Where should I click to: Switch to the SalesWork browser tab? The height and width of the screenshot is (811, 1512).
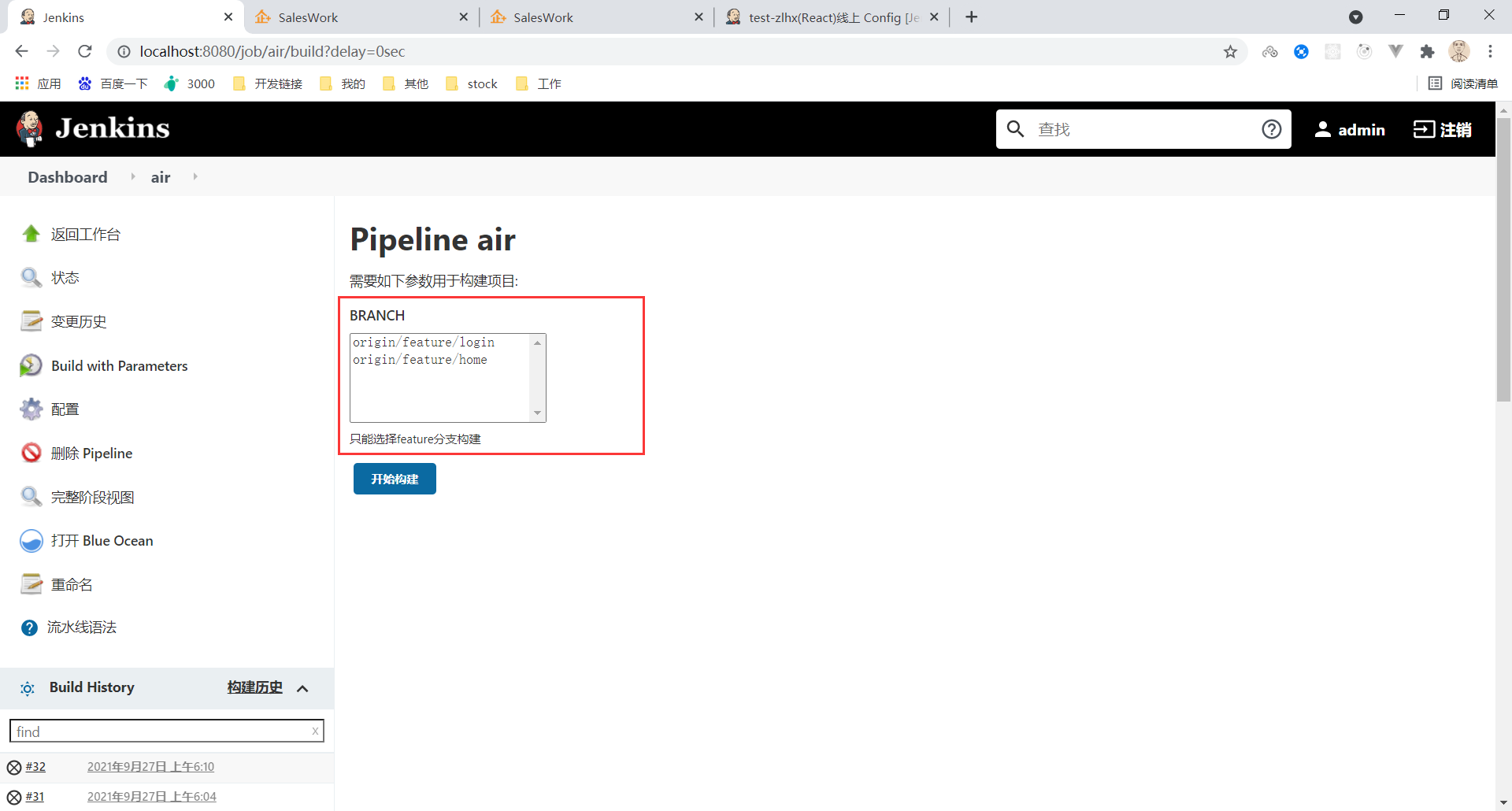click(x=307, y=17)
